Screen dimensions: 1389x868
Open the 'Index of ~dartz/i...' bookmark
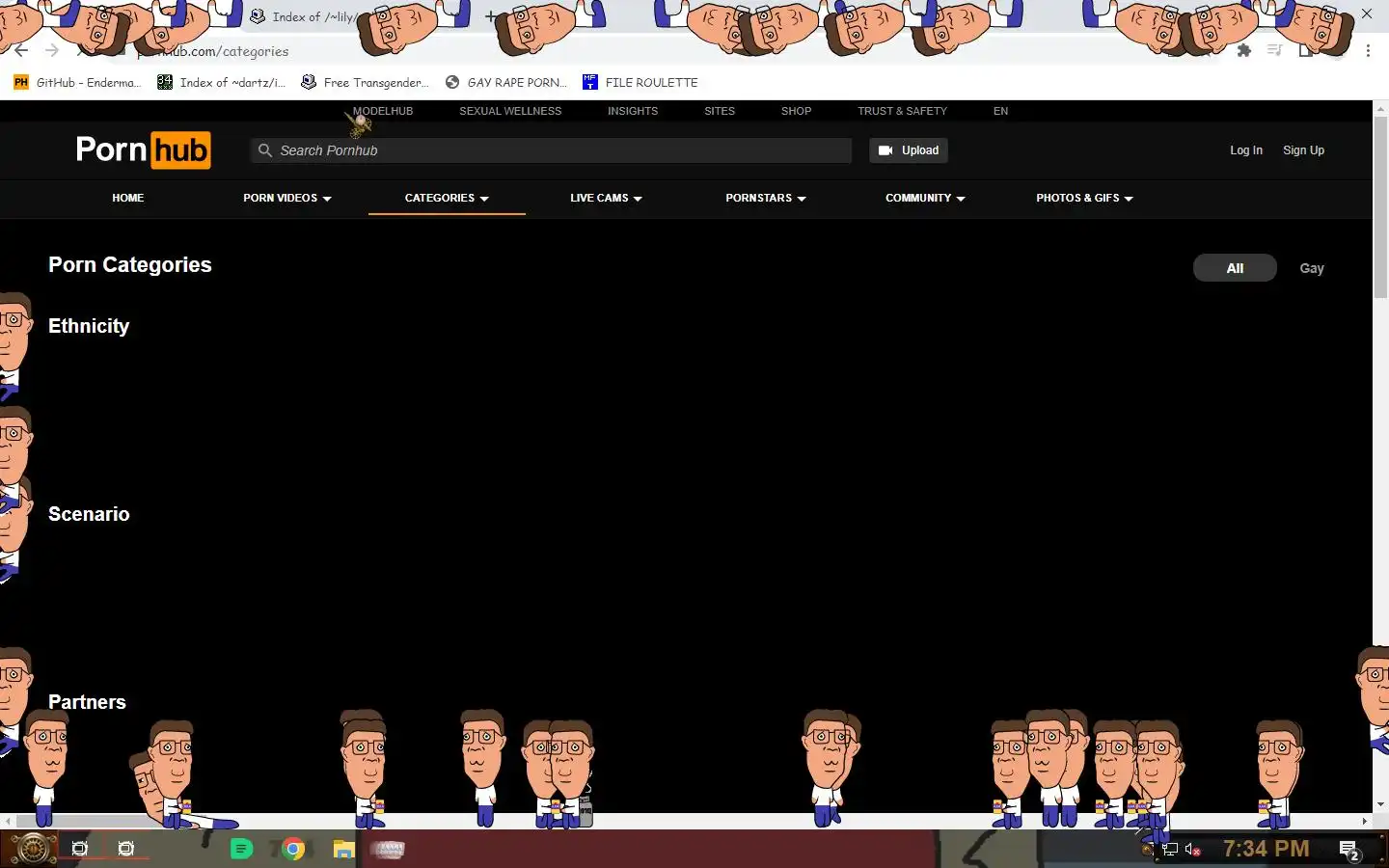point(222,82)
